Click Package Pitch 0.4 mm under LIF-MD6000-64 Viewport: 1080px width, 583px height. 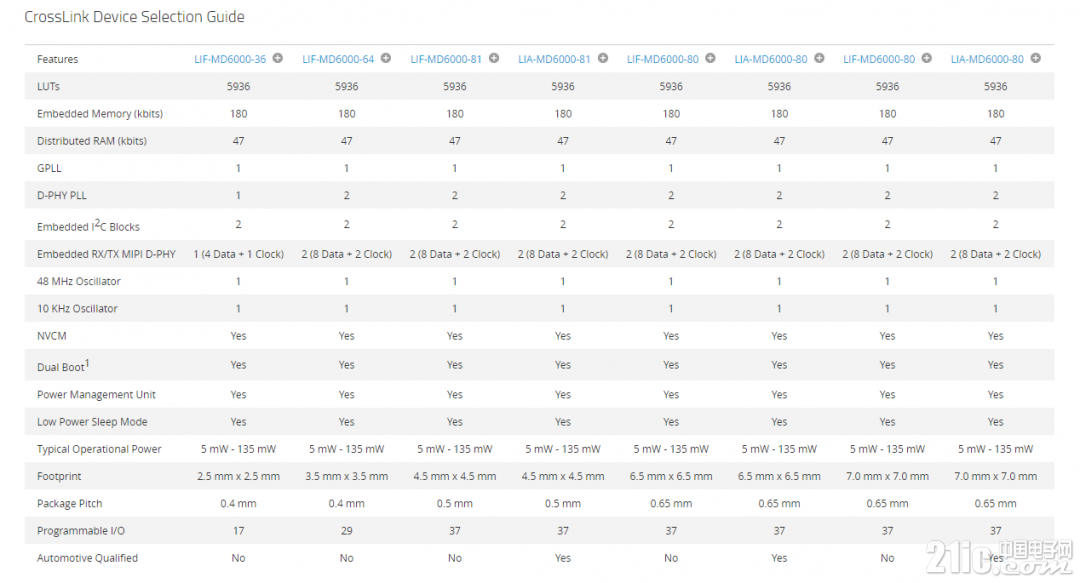(346, 504)
